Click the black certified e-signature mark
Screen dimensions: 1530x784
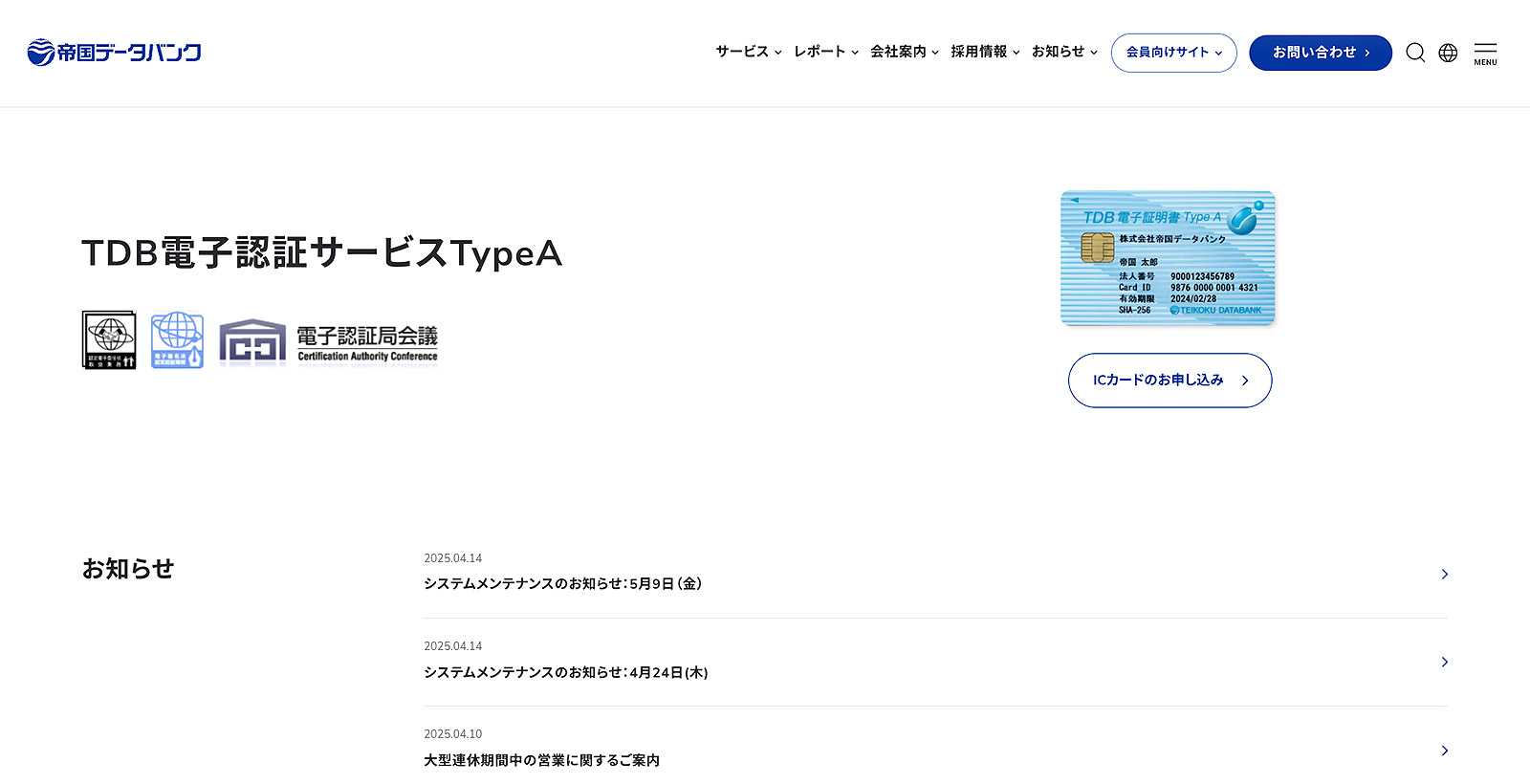(x=109, y=339)
